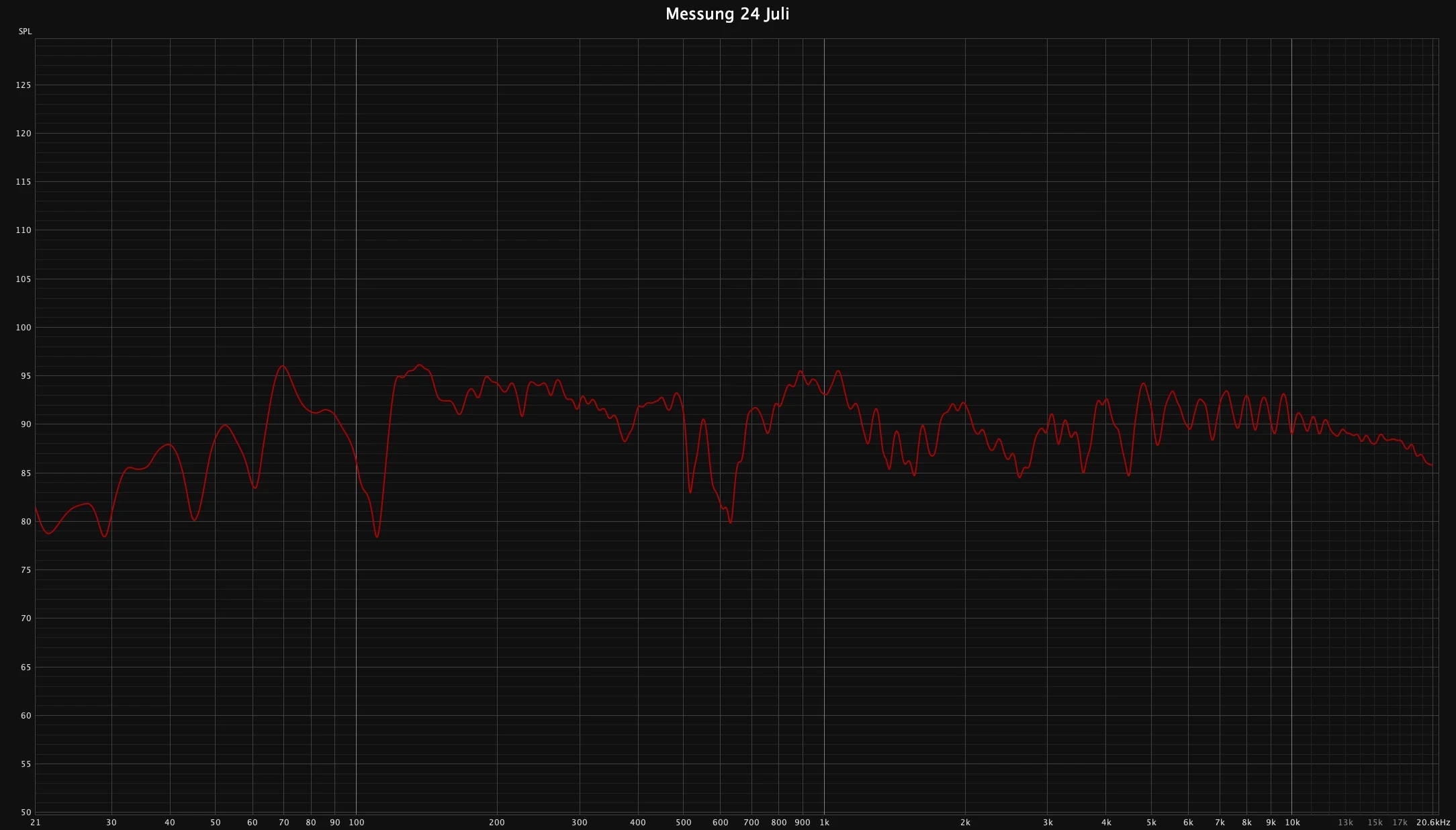Click the 125 dB axis value
Screen dimensions: 1456x830
coord(24,85)
